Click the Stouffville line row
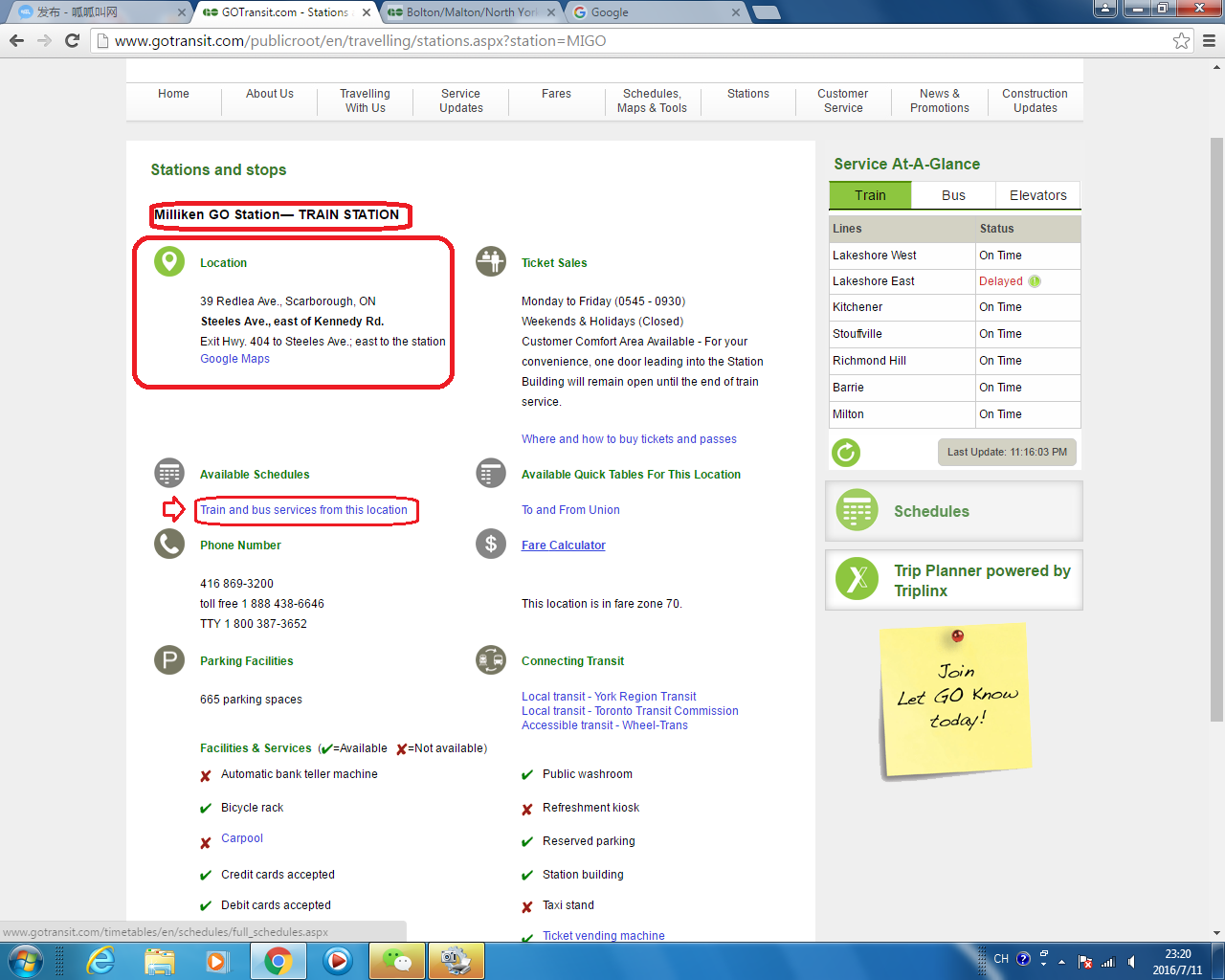 point(954,334)
